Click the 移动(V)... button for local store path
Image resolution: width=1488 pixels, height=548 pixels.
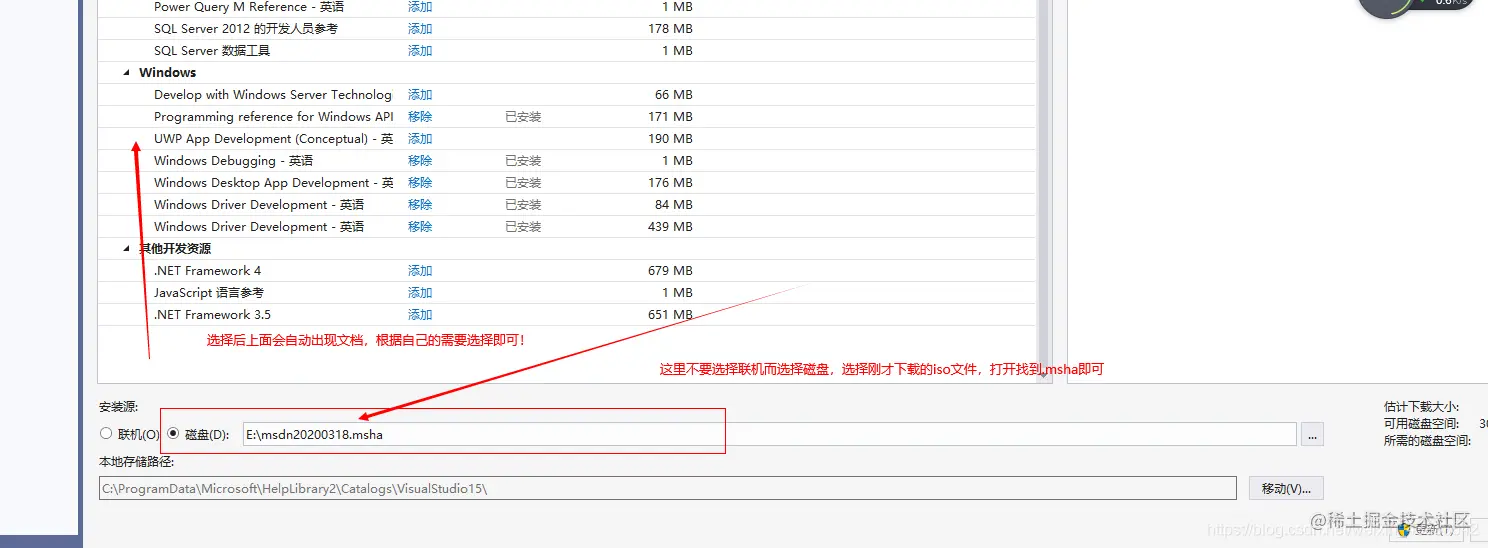[x=1286, y=488]
